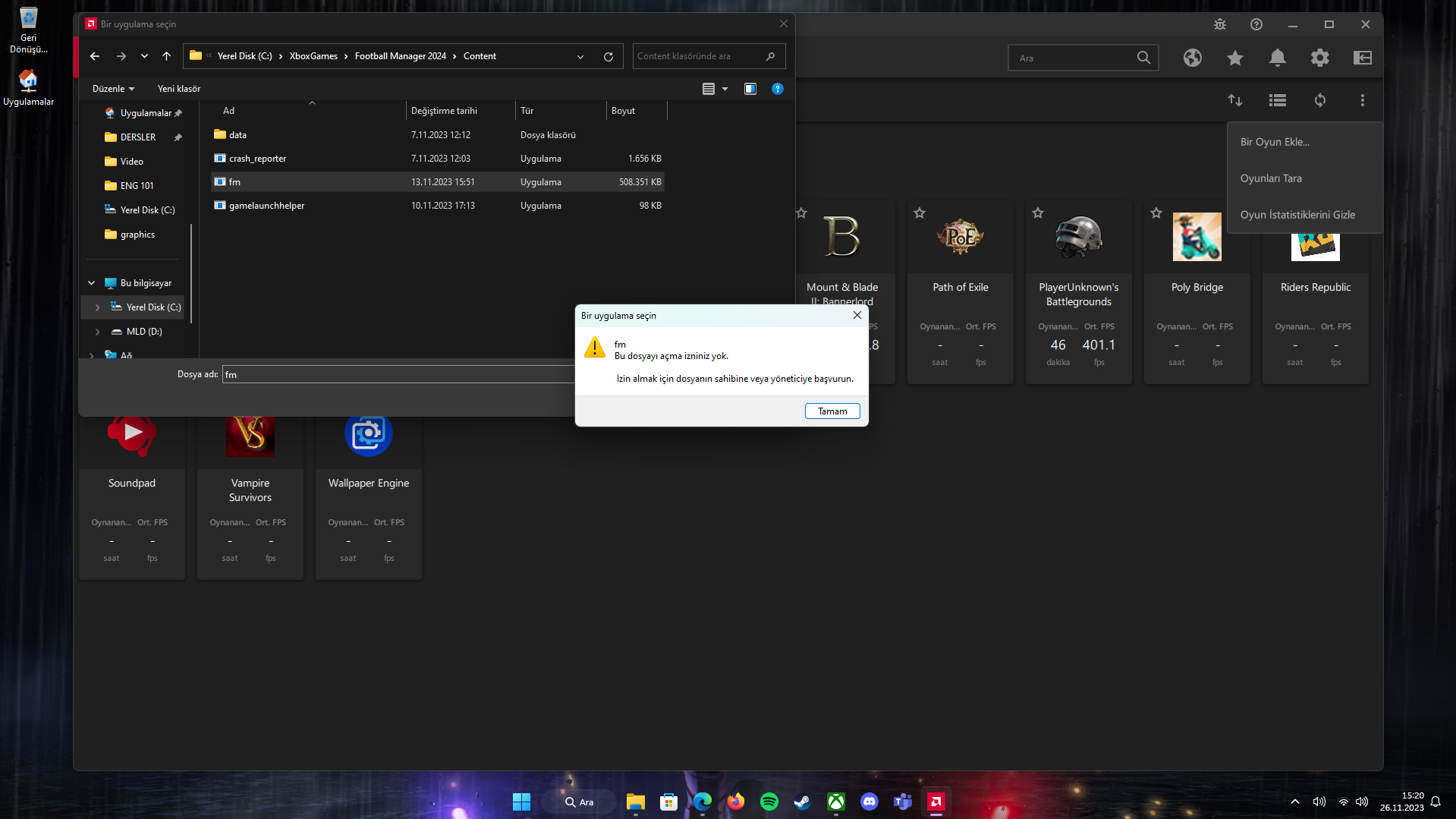The image size is (1456, 819).
Task: Open the web browser globe icon
Action: [x=1193, y=58]
